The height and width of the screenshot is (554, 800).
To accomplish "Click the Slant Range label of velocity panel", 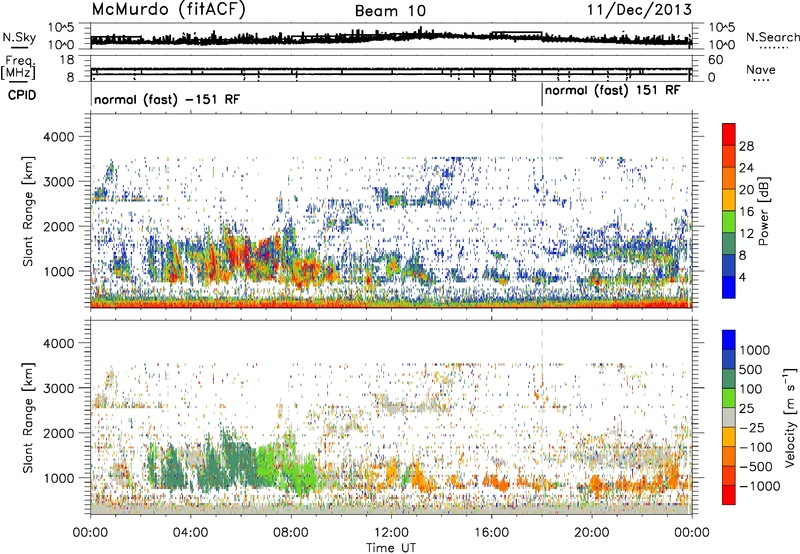I will coord(28,417).
